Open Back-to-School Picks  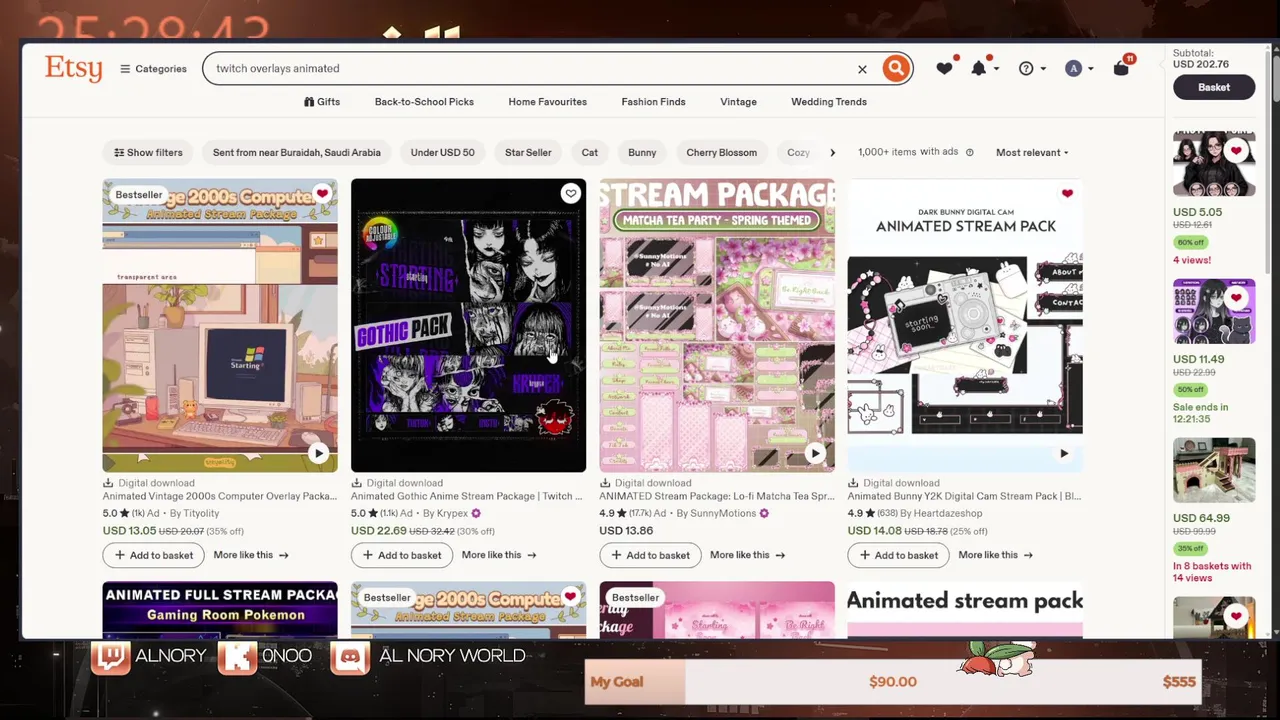(424, 102)
